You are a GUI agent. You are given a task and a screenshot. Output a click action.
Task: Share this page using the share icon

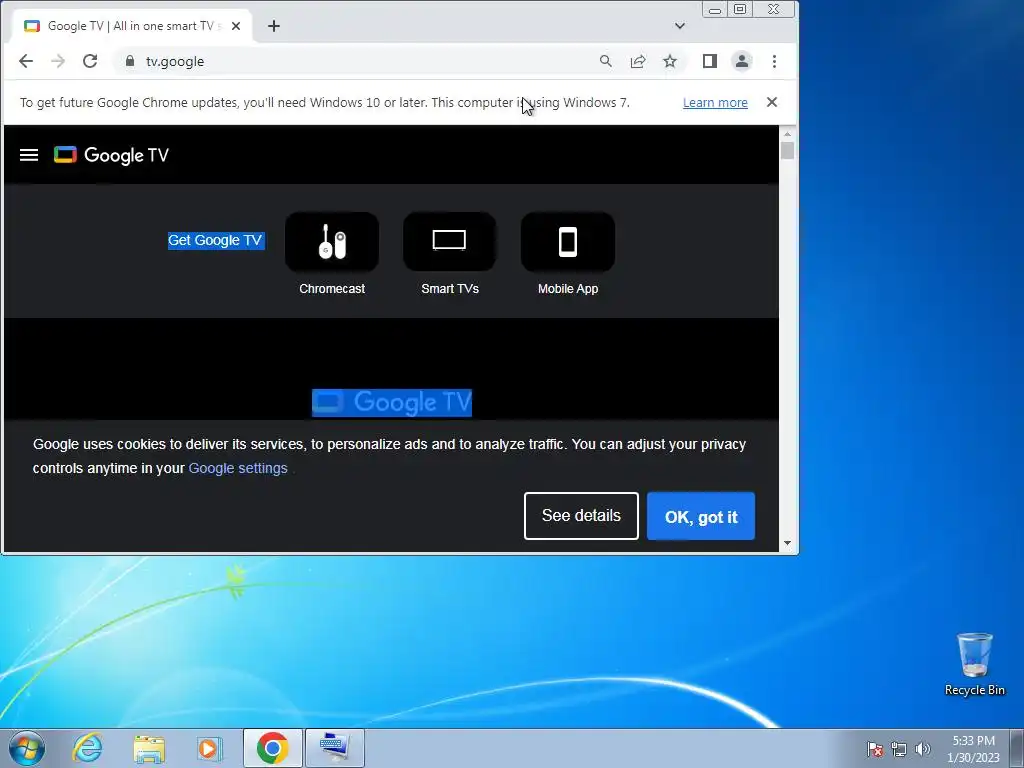(x=638, y=61)
